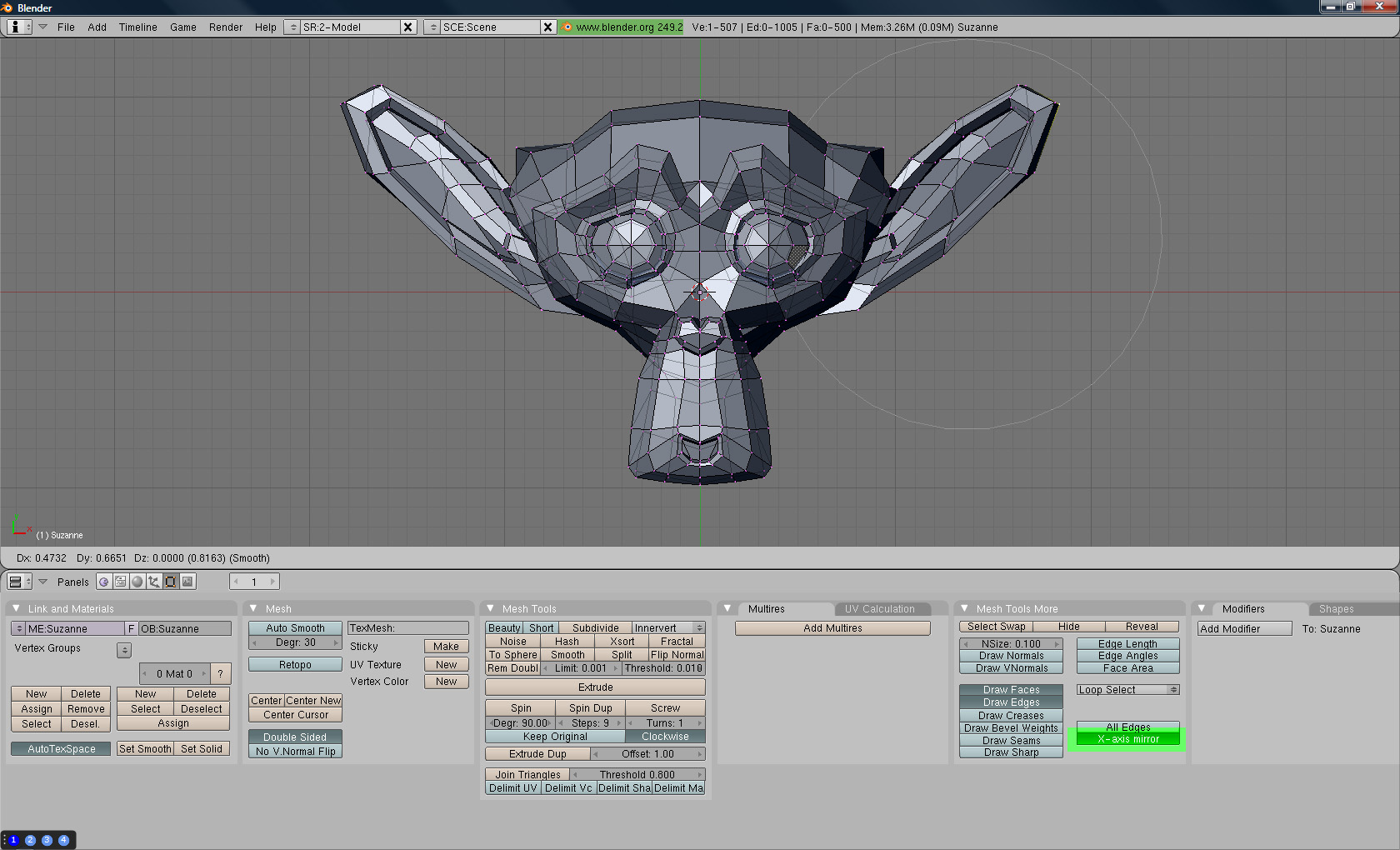Click Set Smooth
Image resolution: width=1400 pixels, height=850 pixels.
click(145, 748)
